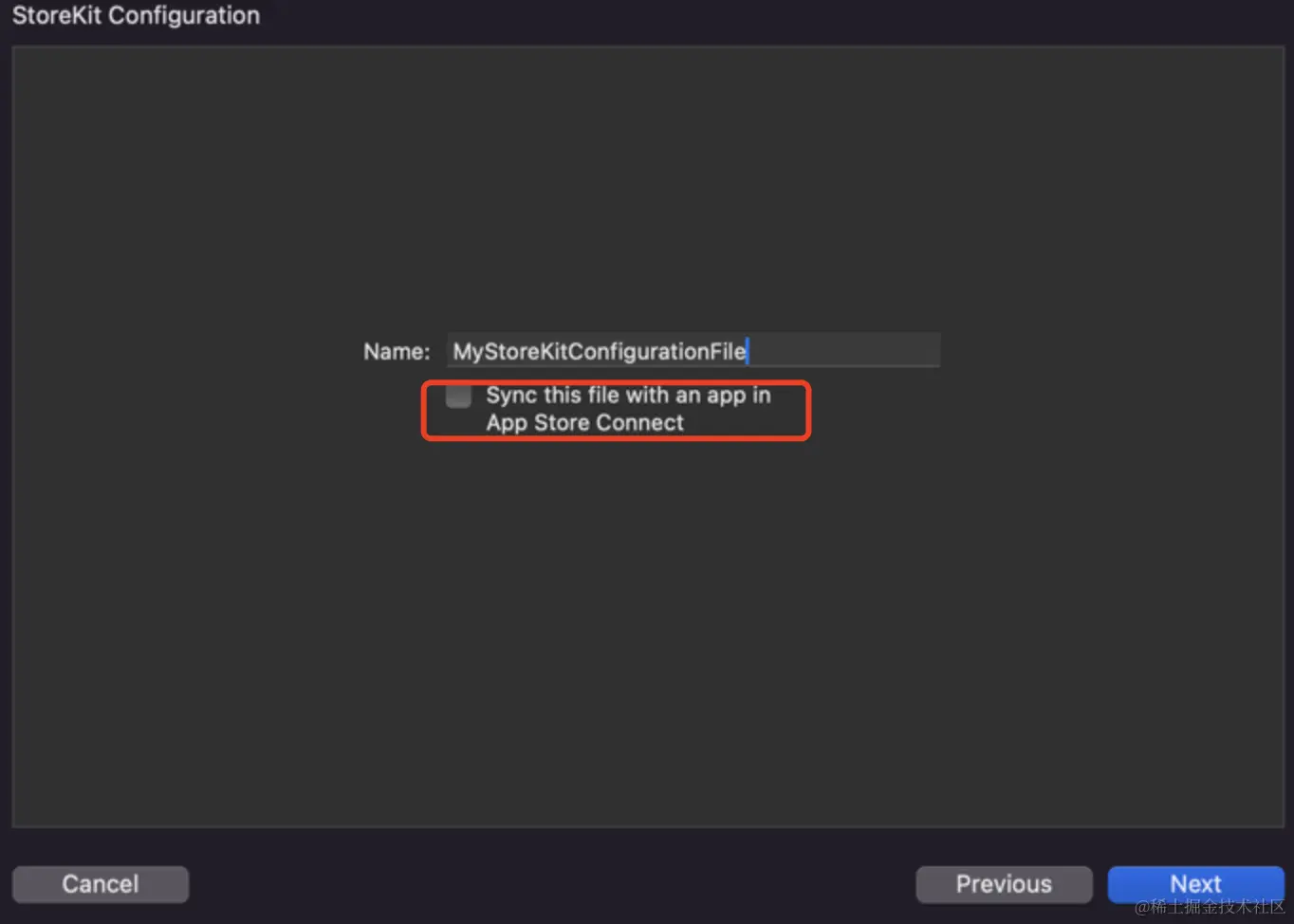Go back with the Previous button
The width and height of the screenshot is (1294, 924).
coord(1004,884)
